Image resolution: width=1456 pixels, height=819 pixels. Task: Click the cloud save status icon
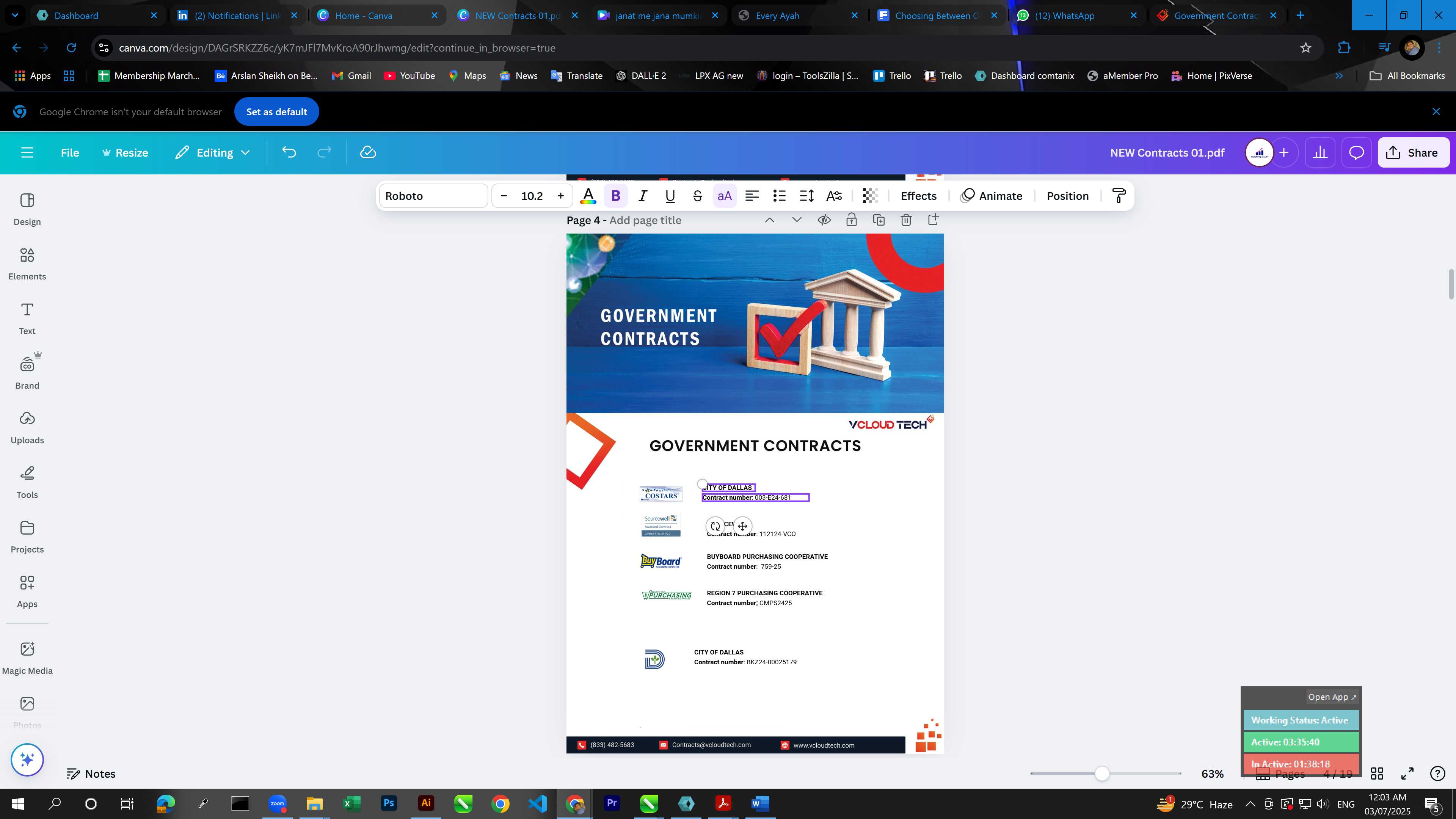368,152
